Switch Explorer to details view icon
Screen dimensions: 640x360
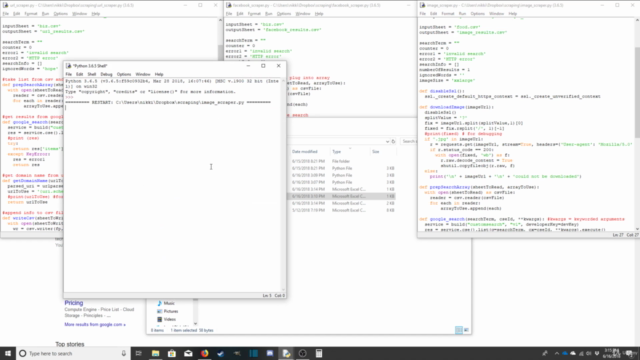point(459,330)
